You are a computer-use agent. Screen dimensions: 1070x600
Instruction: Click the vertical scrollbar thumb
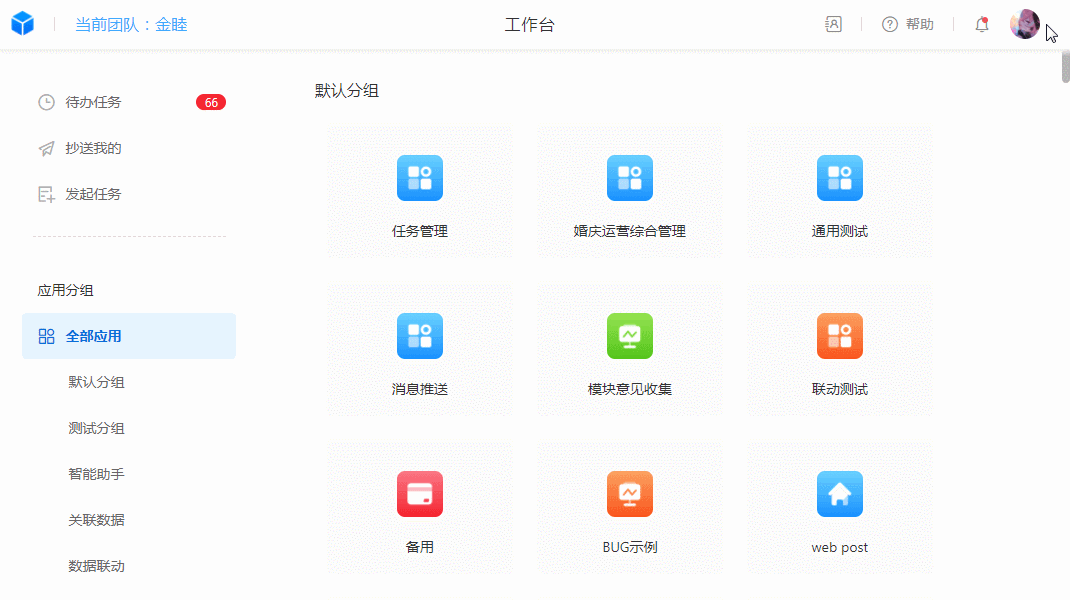click(1065, 66)
